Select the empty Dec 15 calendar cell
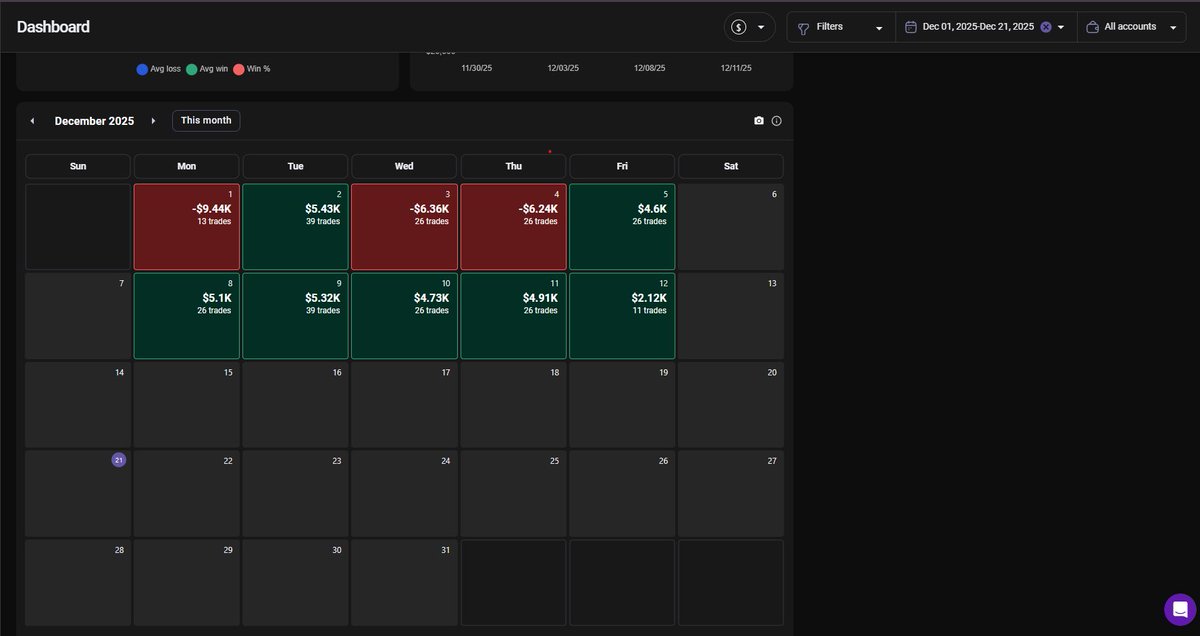Screen dimensions: 1200x636 [x=187, y=405]
